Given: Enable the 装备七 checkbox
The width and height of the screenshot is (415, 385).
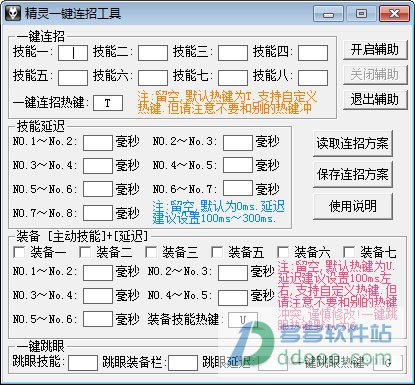Looking at the screenshot, I should pos(349,252).
